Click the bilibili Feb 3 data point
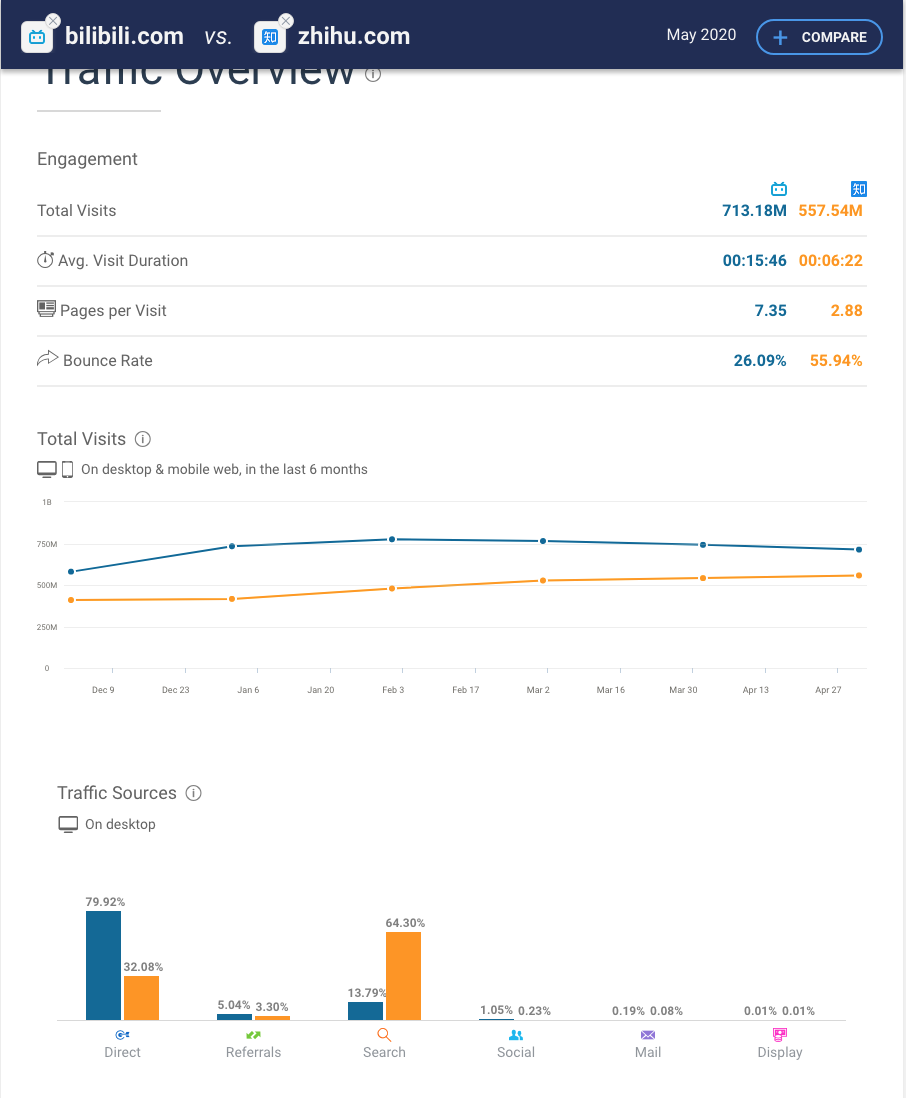The width and height of the screenshot is (906, 1098). (392, 539)
